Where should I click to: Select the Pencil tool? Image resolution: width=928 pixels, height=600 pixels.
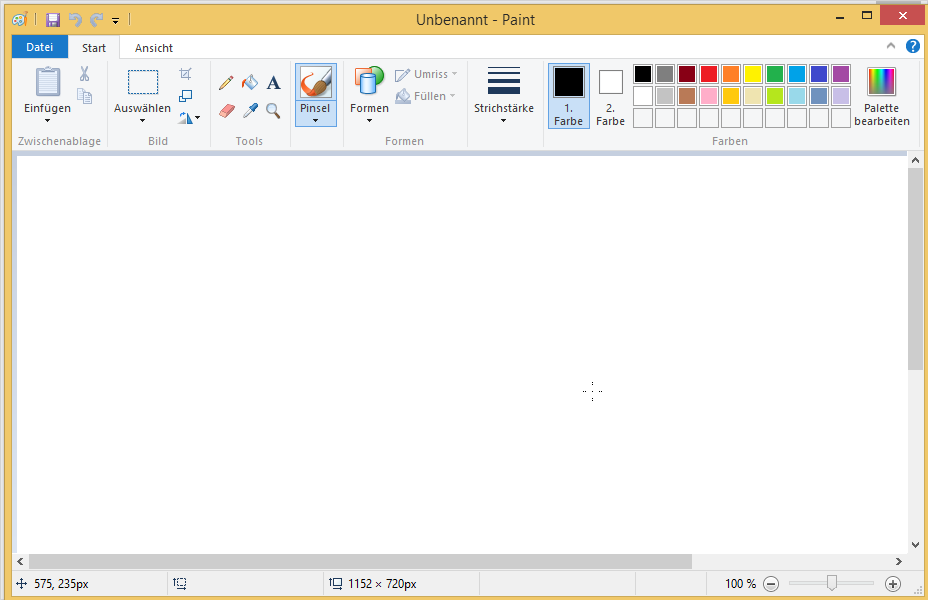click(225, 82)
